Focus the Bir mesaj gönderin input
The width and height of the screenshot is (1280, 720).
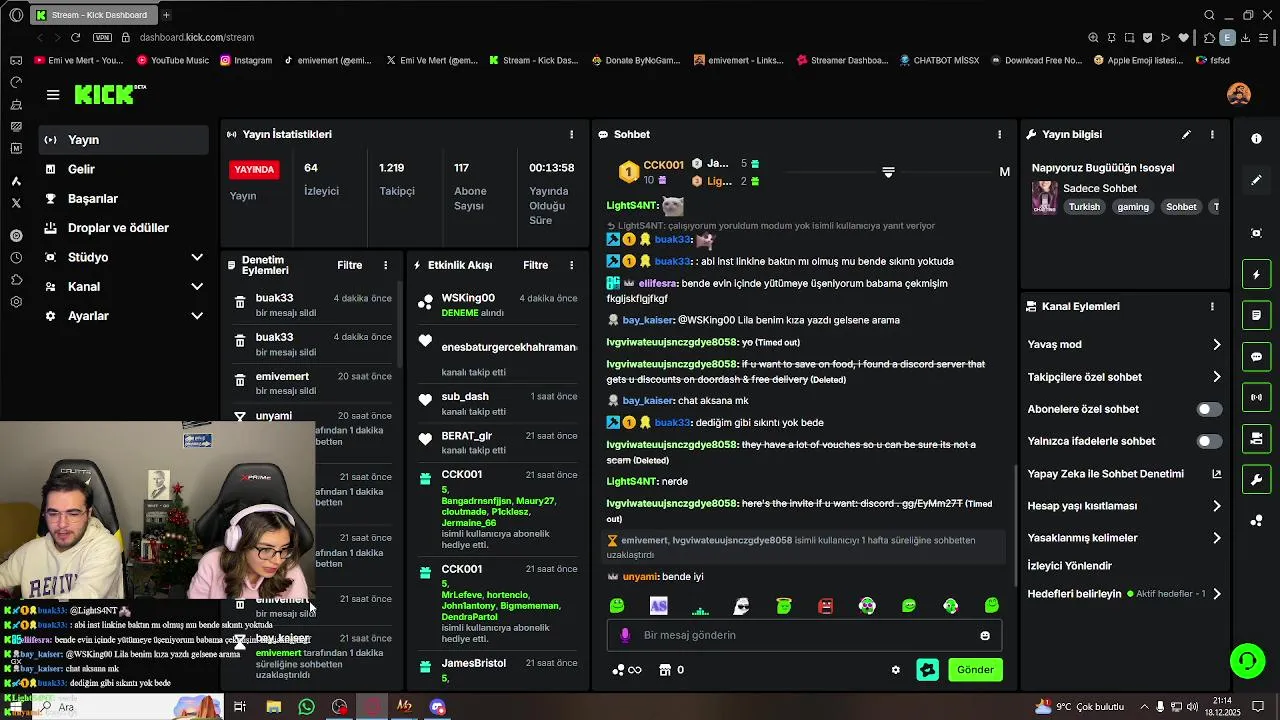[x=804, y=635]
